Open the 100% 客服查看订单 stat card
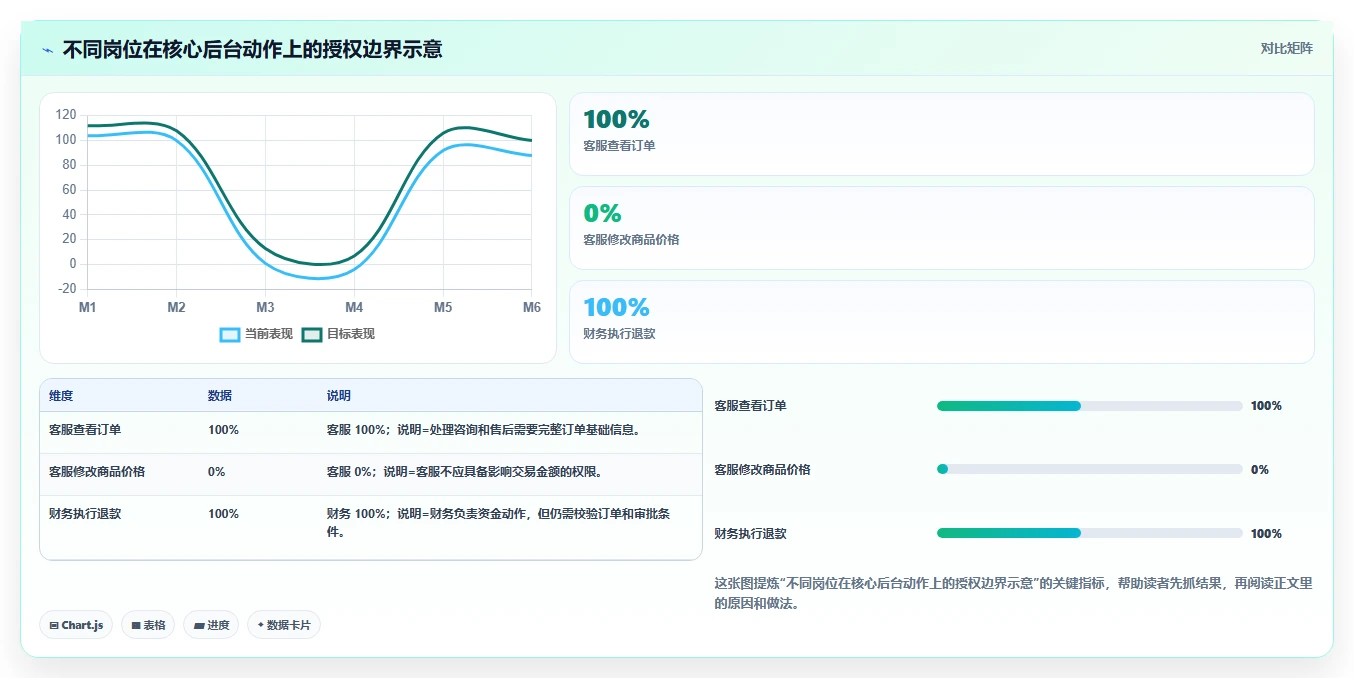The height and width of the screenshot is (678, 1354). [x=941, y=134]
